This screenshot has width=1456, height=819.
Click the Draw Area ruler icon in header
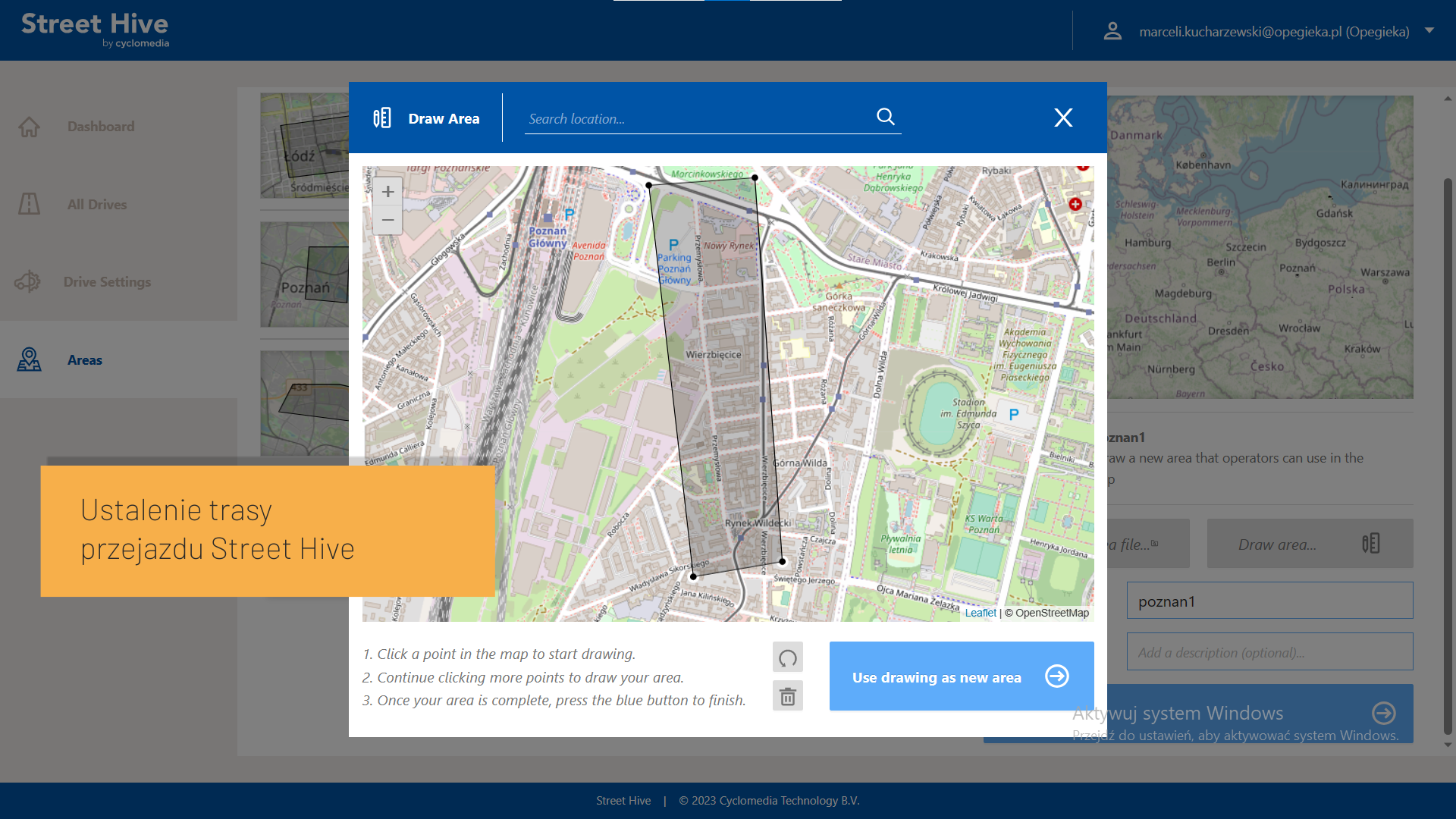[x=382, y=118]
